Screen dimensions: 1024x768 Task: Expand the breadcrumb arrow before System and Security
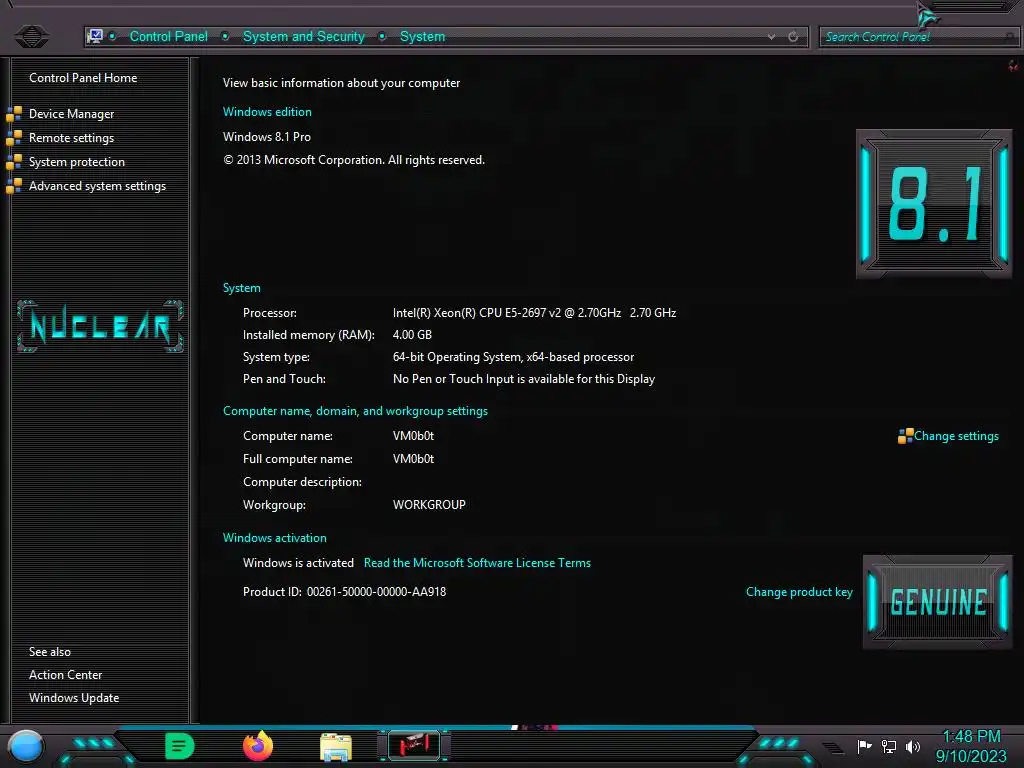click(225, 36)
